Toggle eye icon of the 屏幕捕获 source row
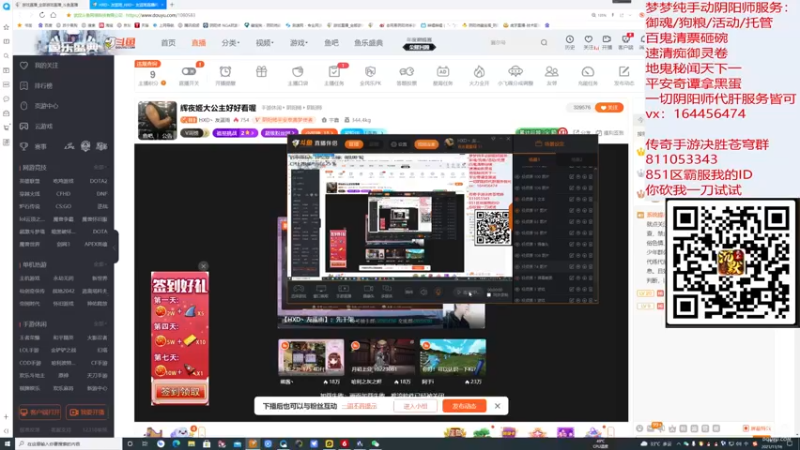800x450 pixels. pyautogui.click(x=517, y=278)
